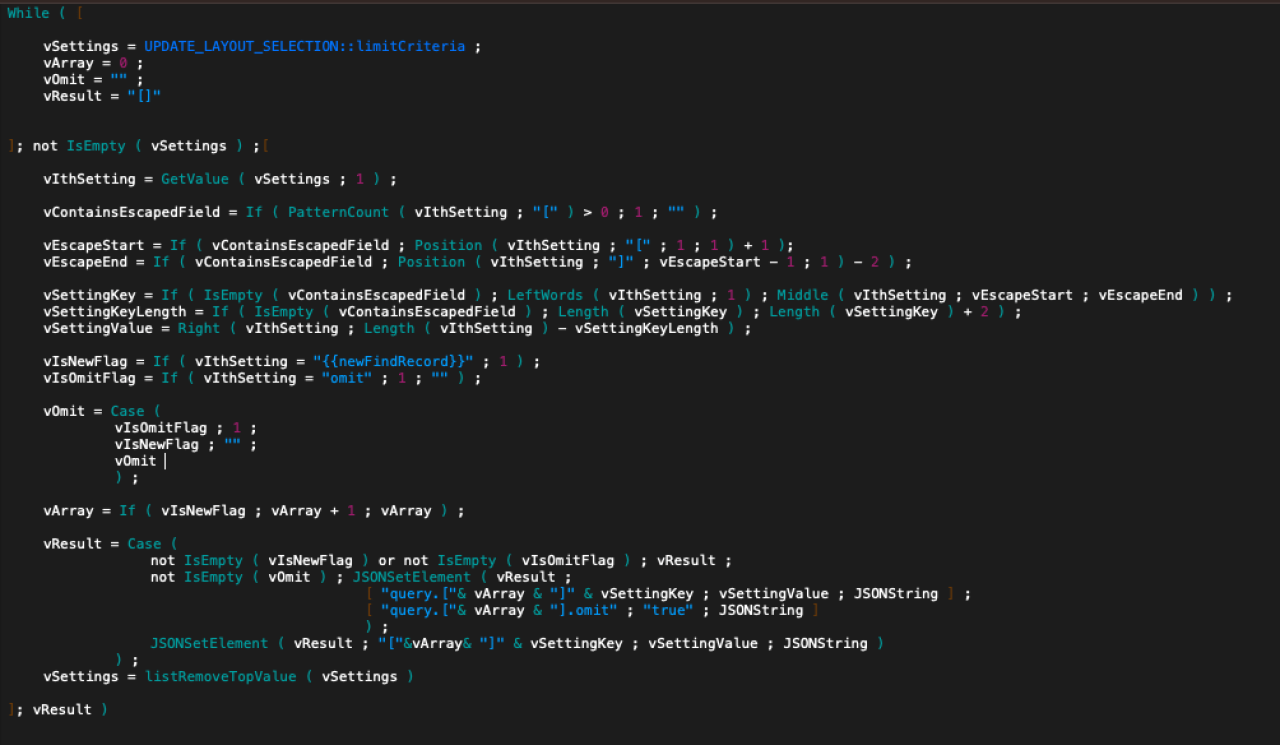This screenshot has height=745, width=1280.
Task: Click the 0 in the "vArray = 0" line
Action: pyautogui.click(x=123, y=63)
